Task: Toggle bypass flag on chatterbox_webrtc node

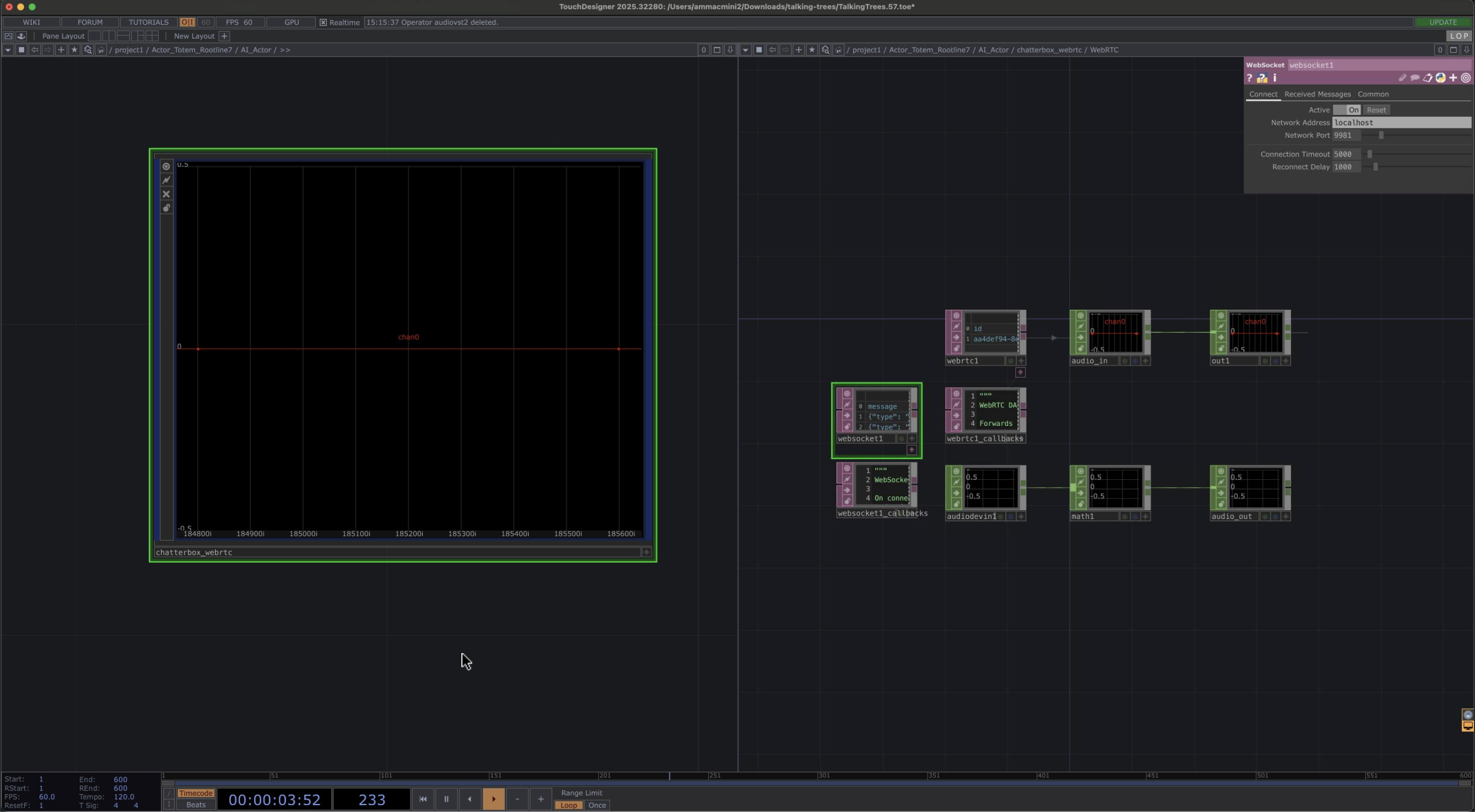Action: 166,194
